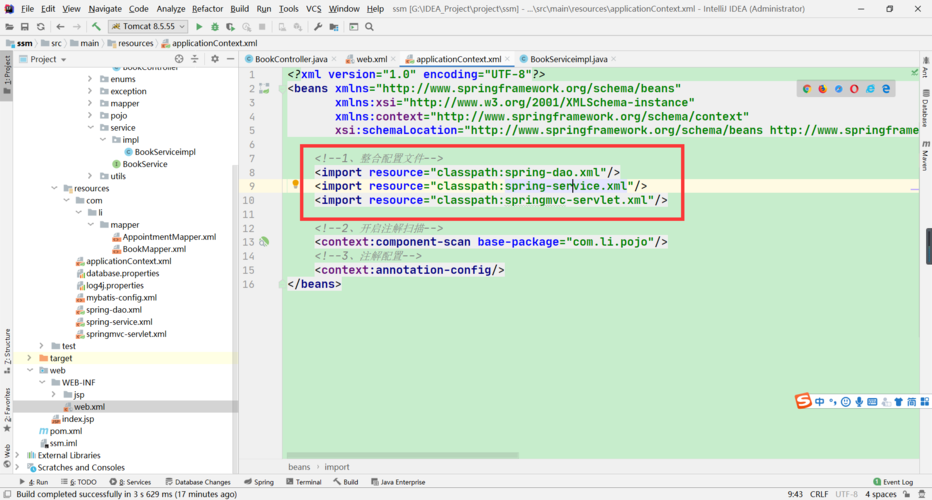This screenshot has height=500, width=932.
Task: Collapse all in Project panel
Action: (x=194, y=59)
